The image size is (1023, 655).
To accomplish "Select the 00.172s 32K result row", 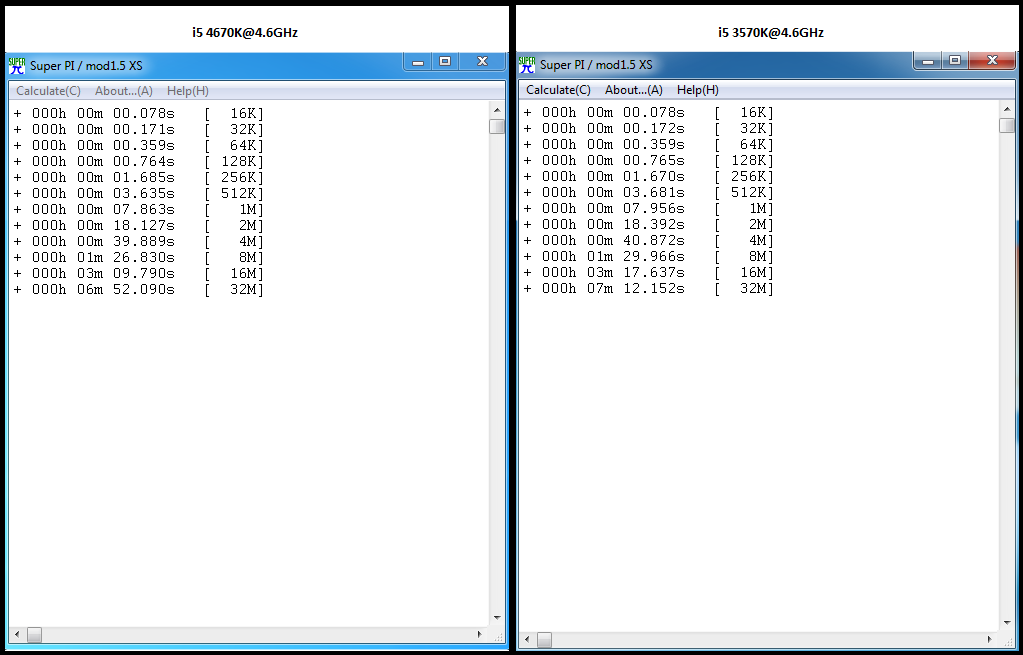I will [x=649, y=129].
